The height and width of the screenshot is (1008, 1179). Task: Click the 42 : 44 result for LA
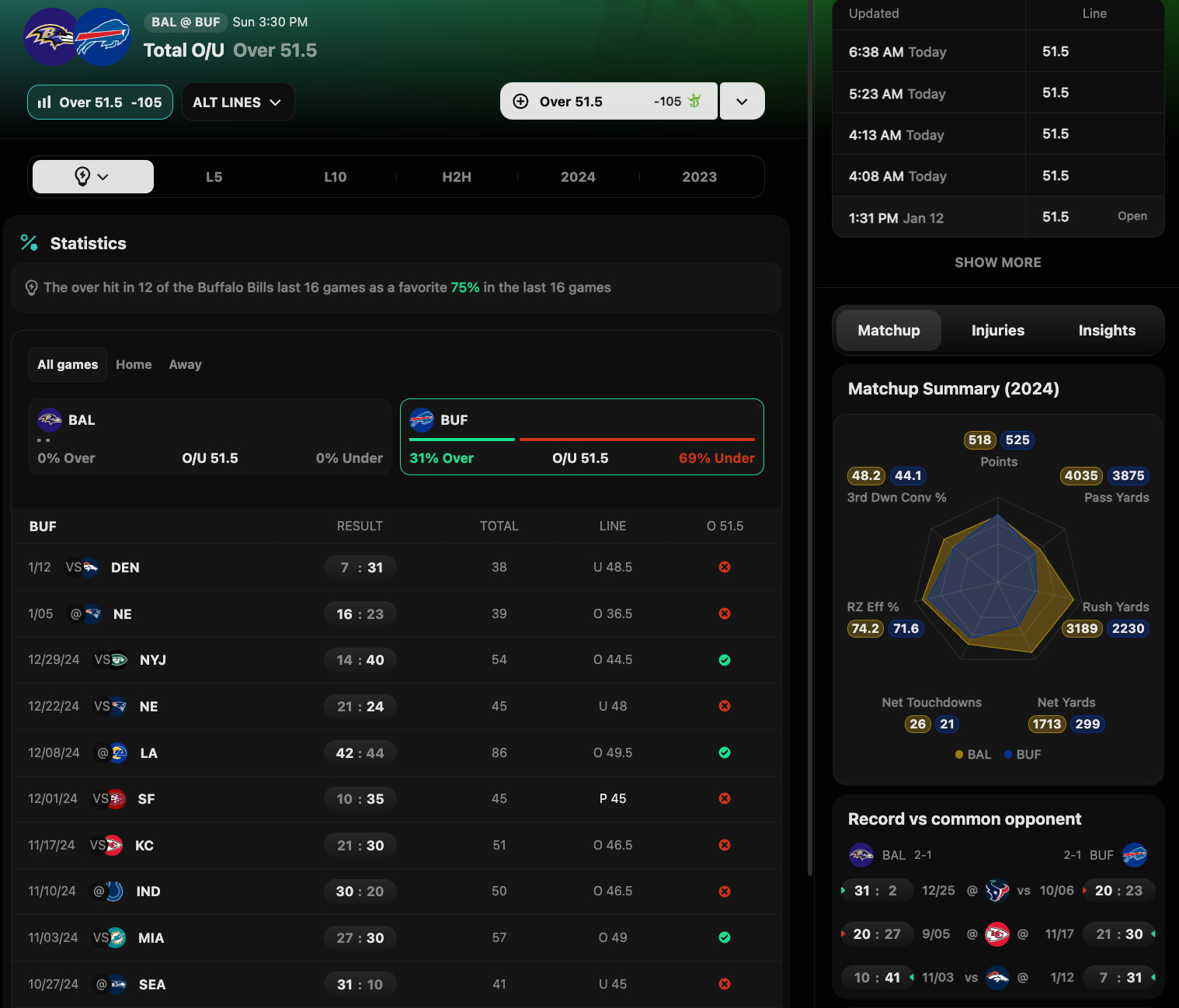(x=360, y=753)
